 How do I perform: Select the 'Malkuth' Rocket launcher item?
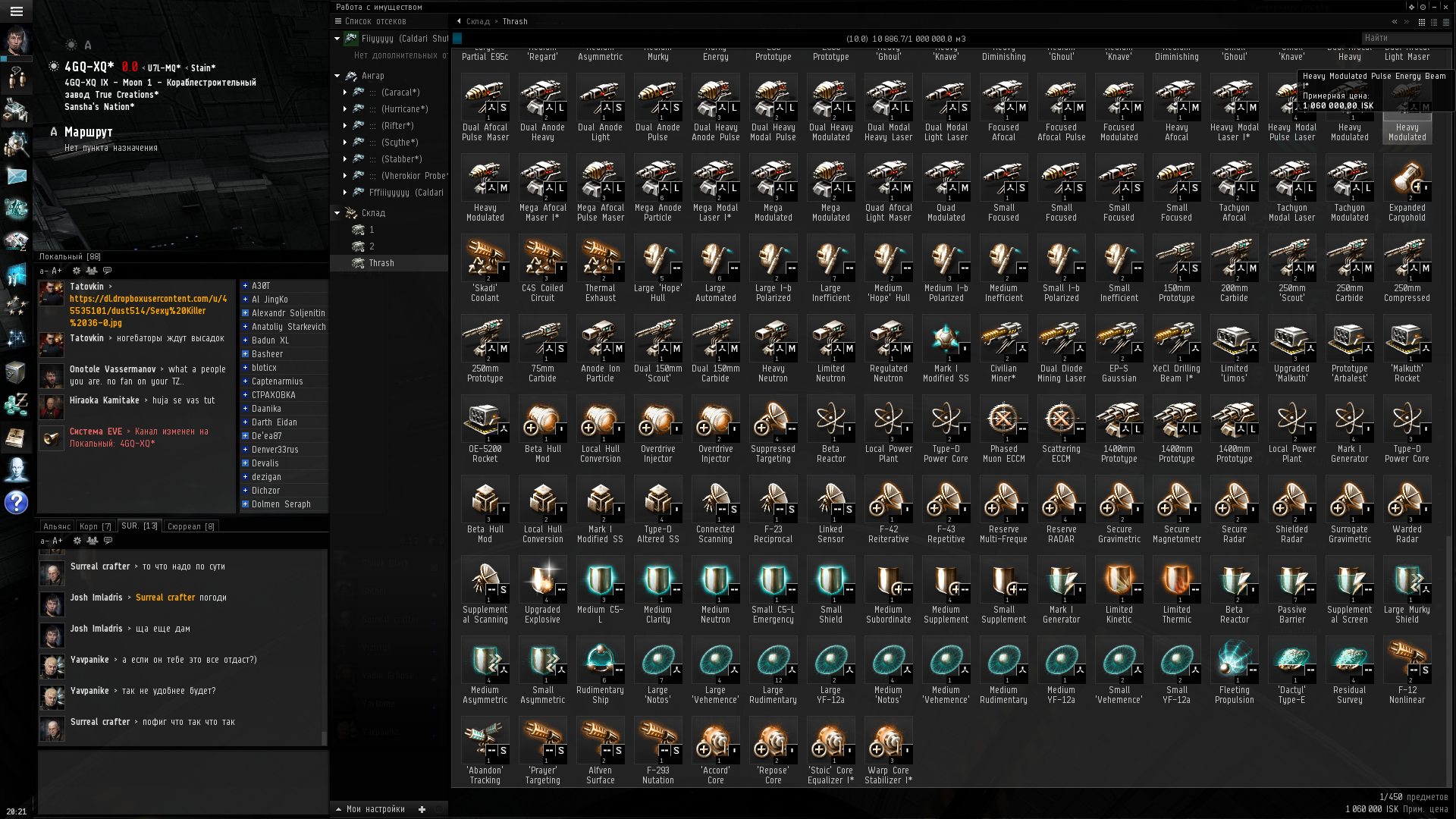[1407, 349]
